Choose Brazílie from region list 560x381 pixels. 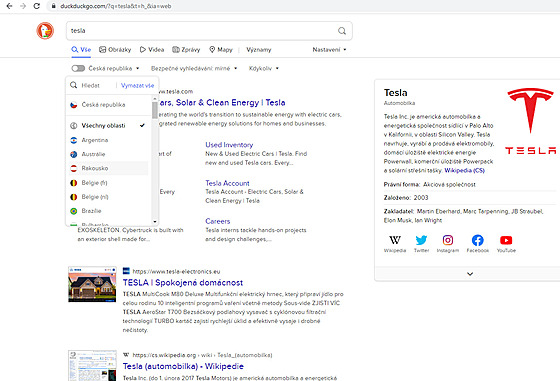(109, 211)
